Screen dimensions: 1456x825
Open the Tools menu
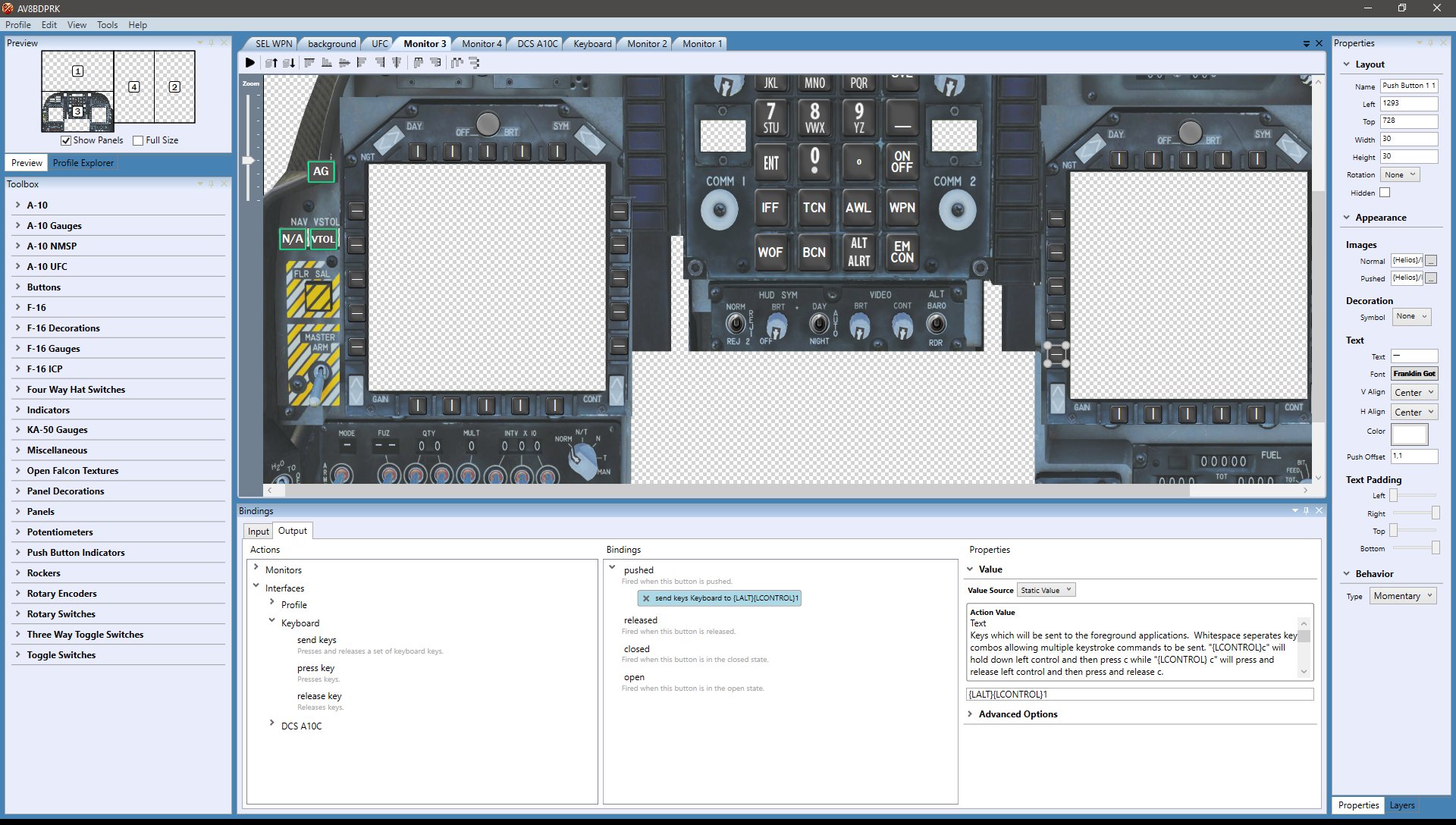click(107, 25)
